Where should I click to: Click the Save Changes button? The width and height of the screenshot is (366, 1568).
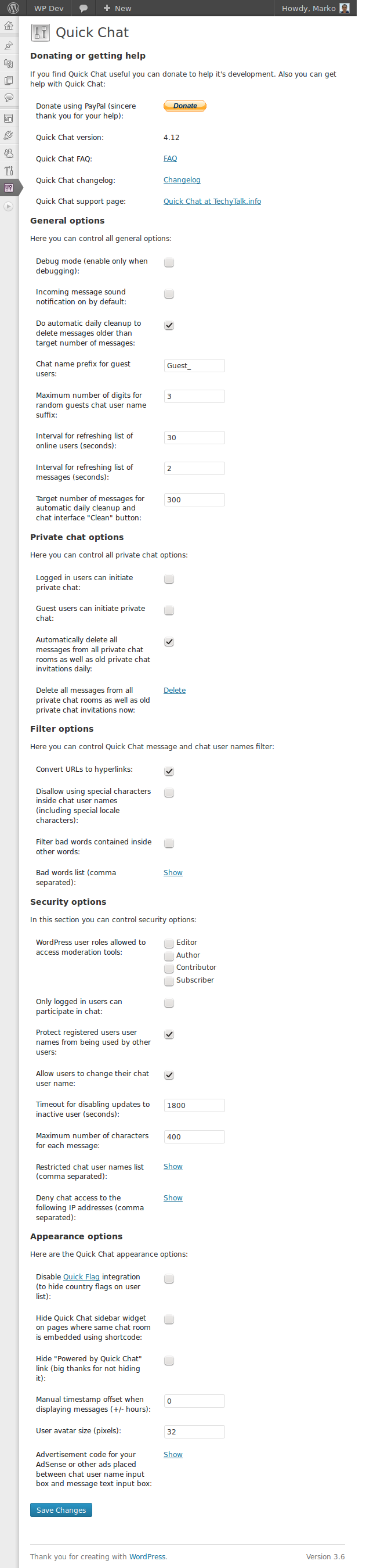(x=61, y=1510)
